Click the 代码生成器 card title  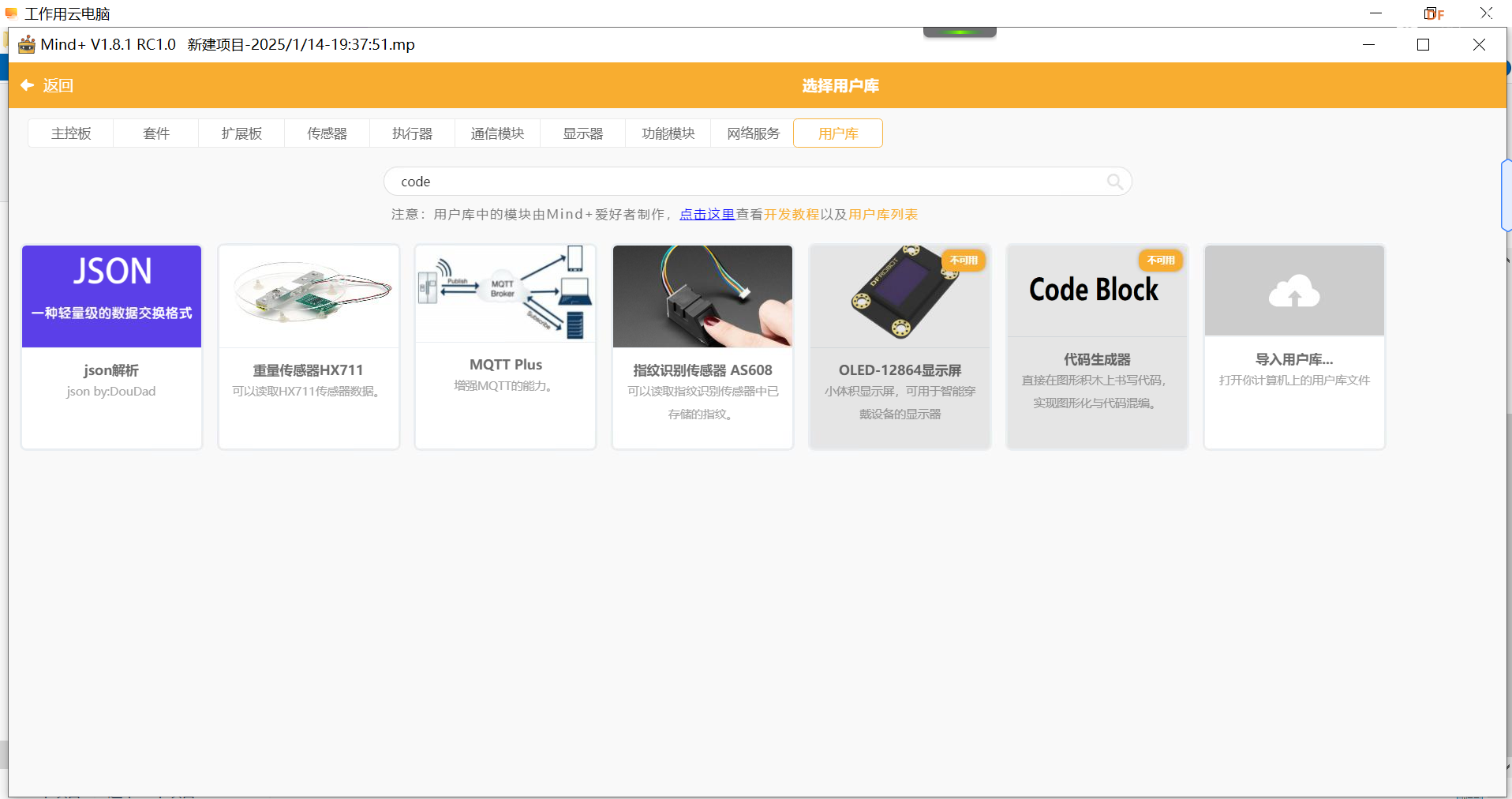(x=1097, y=359)
